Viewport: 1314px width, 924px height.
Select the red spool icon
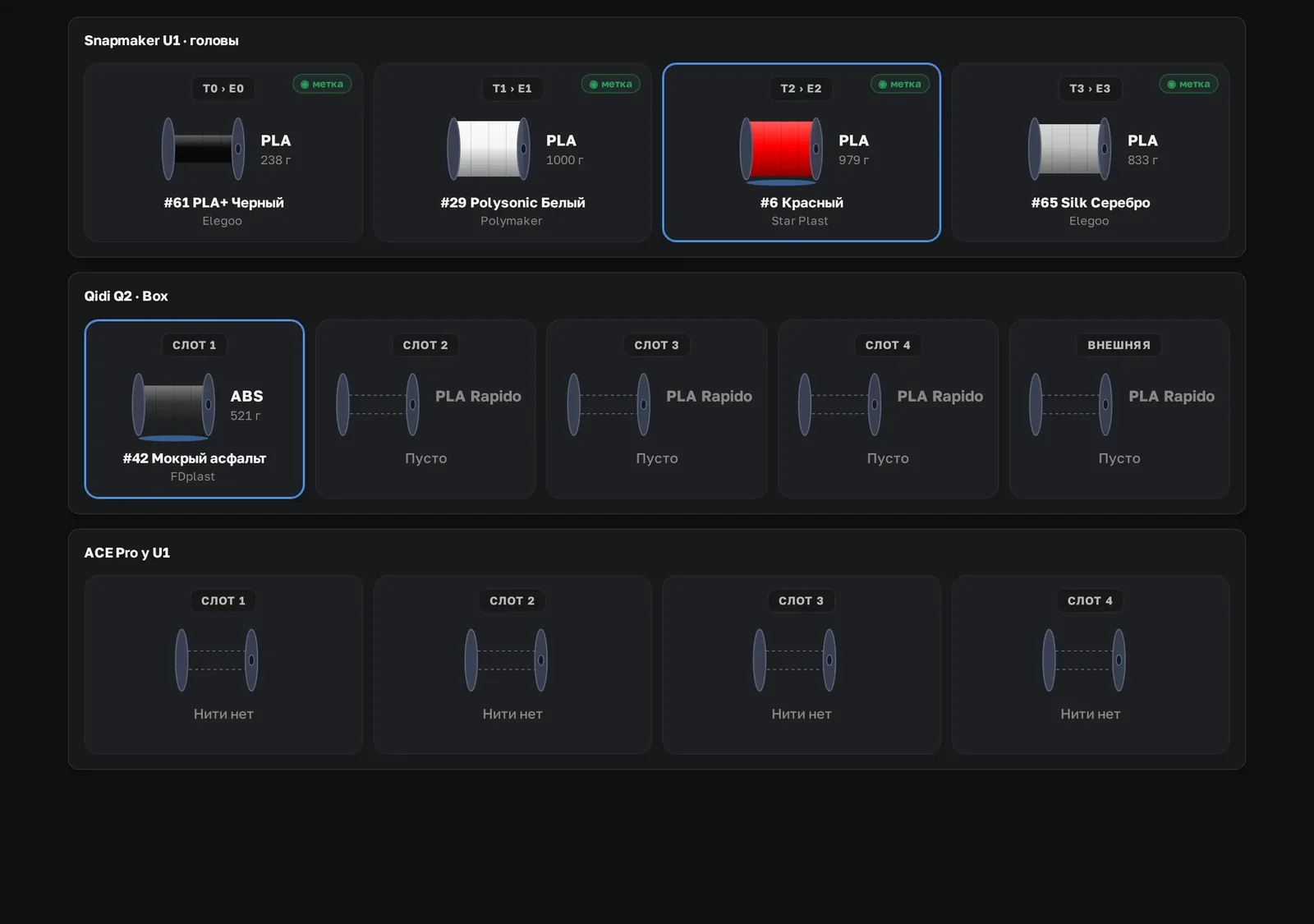781,149
